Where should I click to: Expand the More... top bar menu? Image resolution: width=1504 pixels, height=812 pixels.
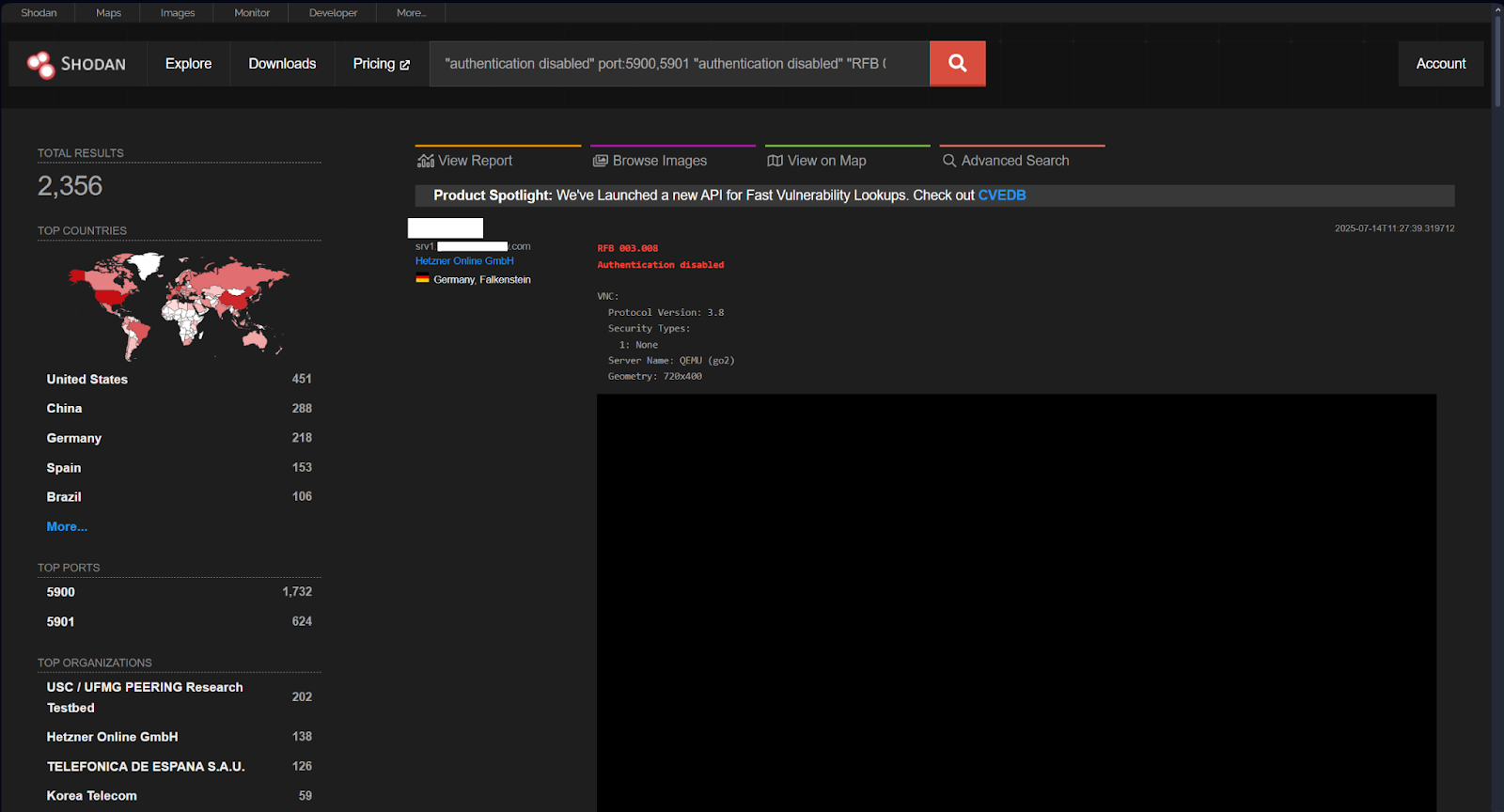(x=411, y=13)
